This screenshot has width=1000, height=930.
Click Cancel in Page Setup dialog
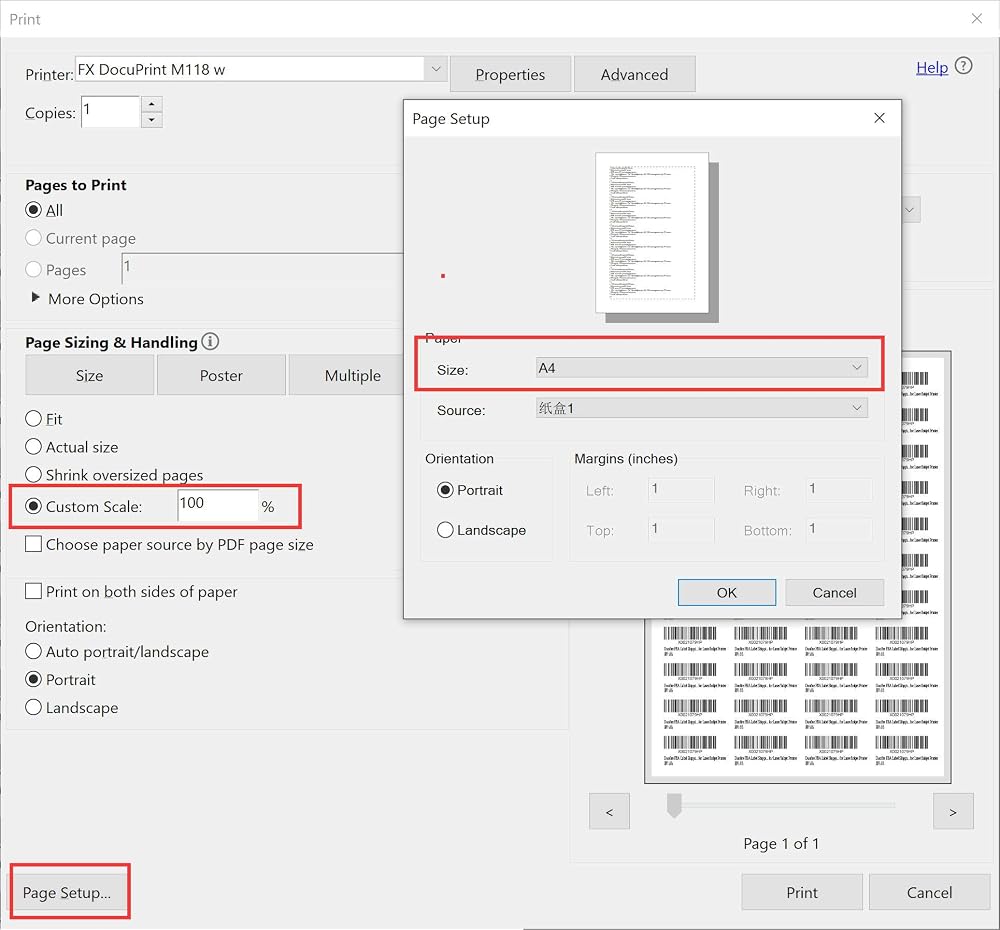tap(835, 593)
